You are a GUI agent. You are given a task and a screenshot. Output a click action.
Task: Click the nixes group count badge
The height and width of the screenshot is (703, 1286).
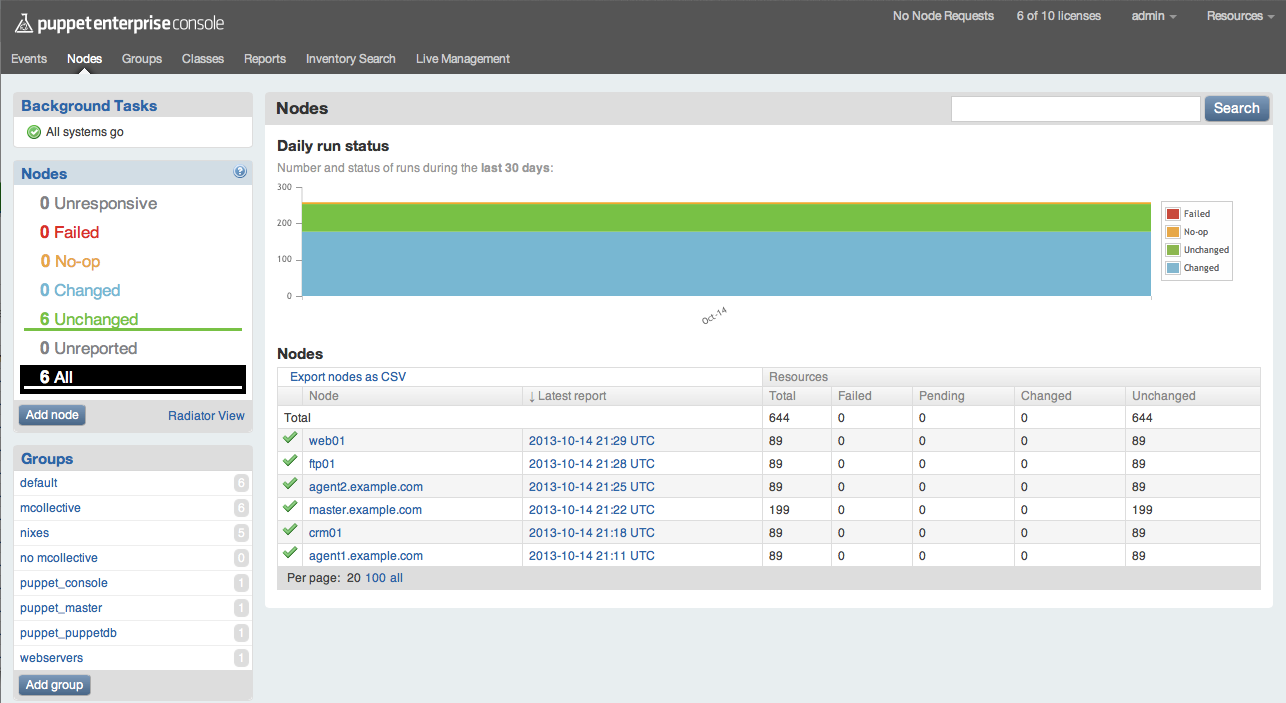pyautogui.click(x=240, y=533)
